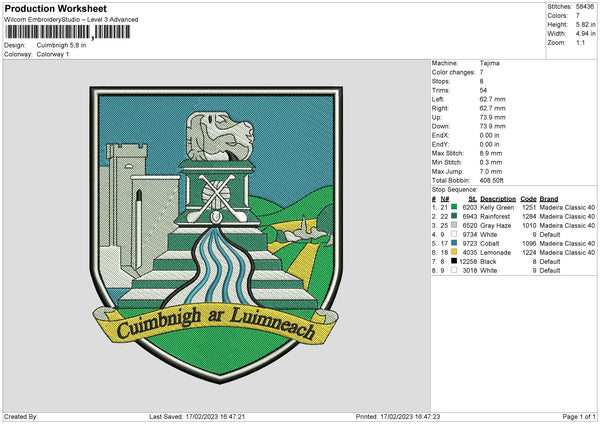Click the embroidered shield design preview
This screenshot has width=600, height=424.
pos(216,235)
